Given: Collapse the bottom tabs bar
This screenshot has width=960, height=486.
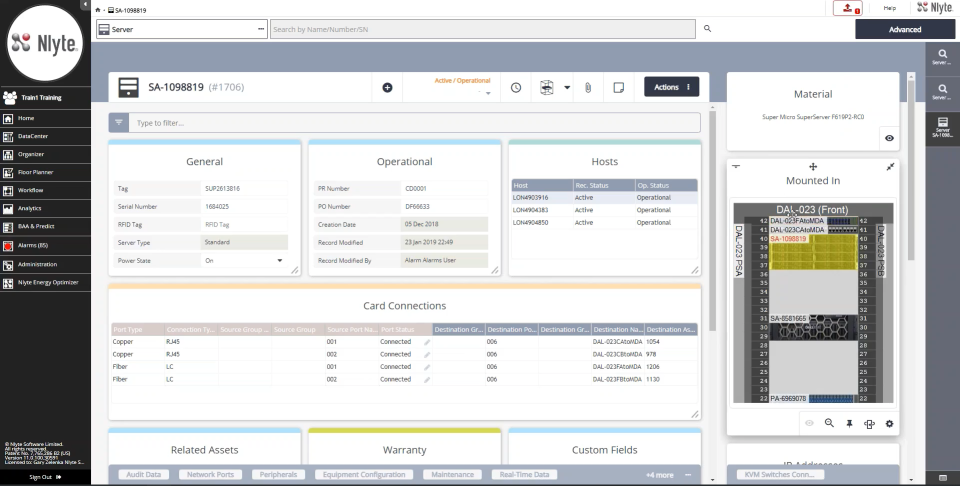Looking at the screenshot, I should (x=688, y=475).
